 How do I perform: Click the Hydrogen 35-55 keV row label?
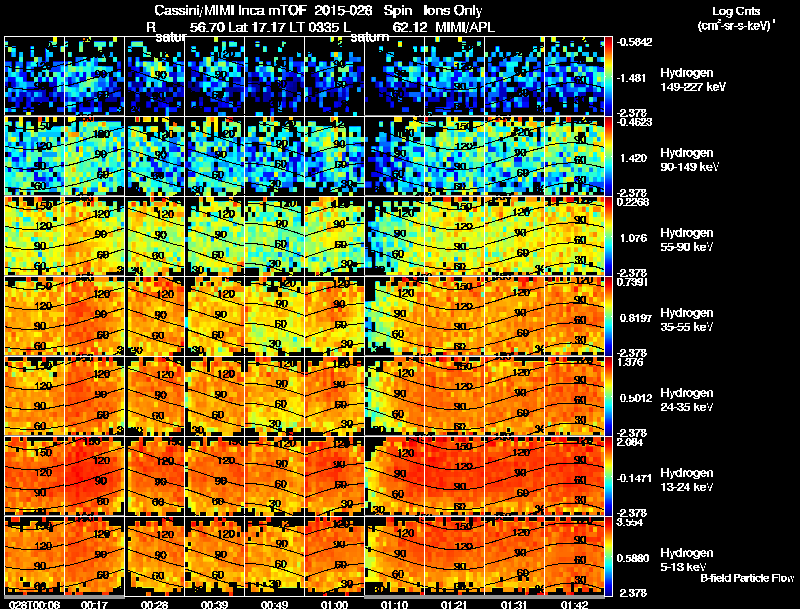[x=687, y=320]
